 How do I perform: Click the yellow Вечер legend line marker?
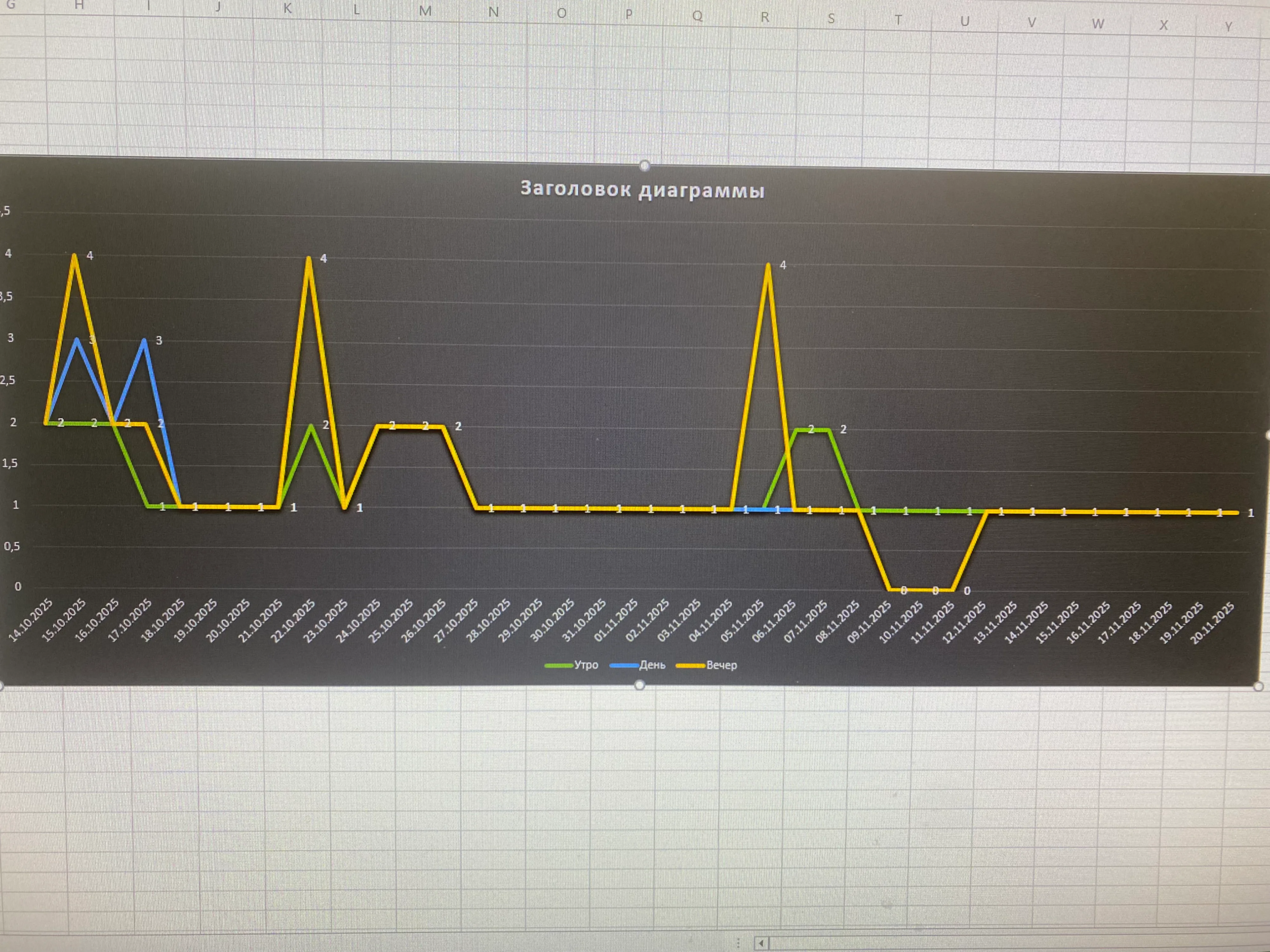(x=691, y=666)
